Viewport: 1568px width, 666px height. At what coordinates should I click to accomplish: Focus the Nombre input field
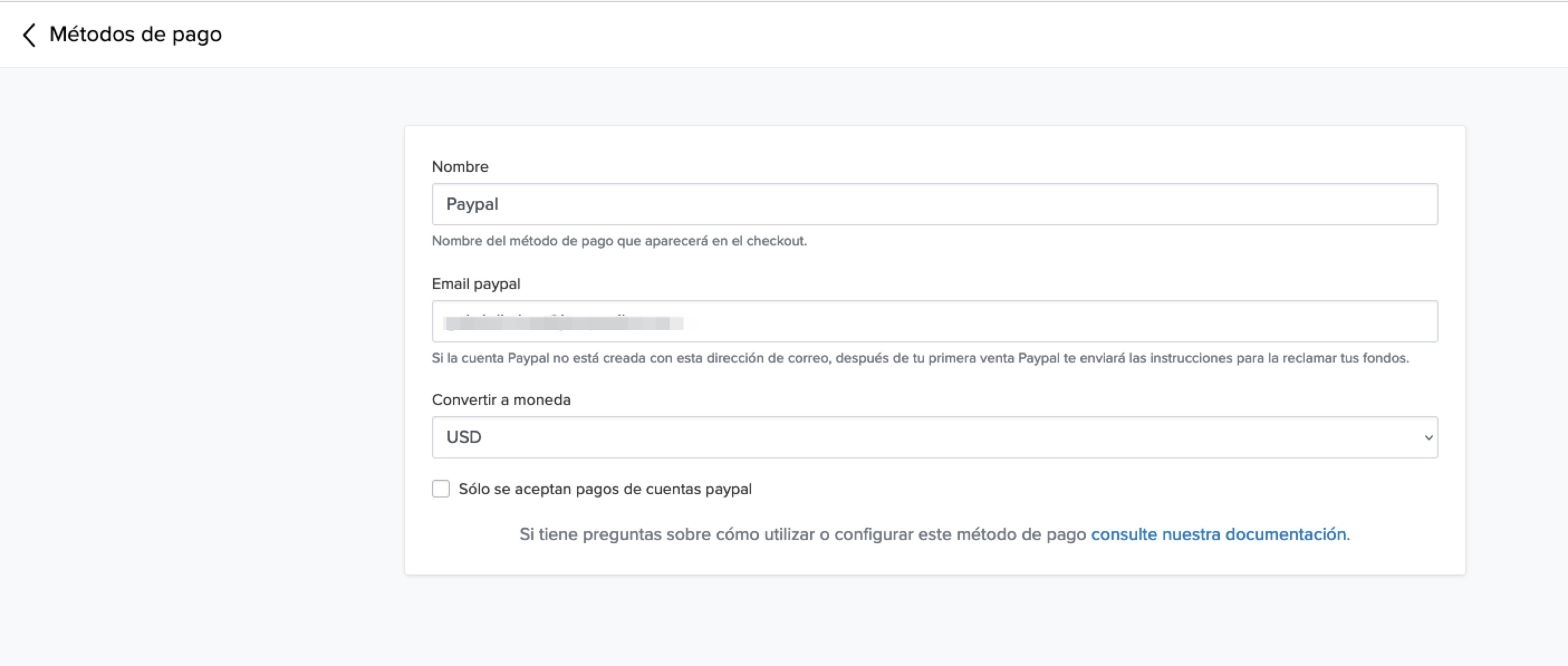[934, 204]
